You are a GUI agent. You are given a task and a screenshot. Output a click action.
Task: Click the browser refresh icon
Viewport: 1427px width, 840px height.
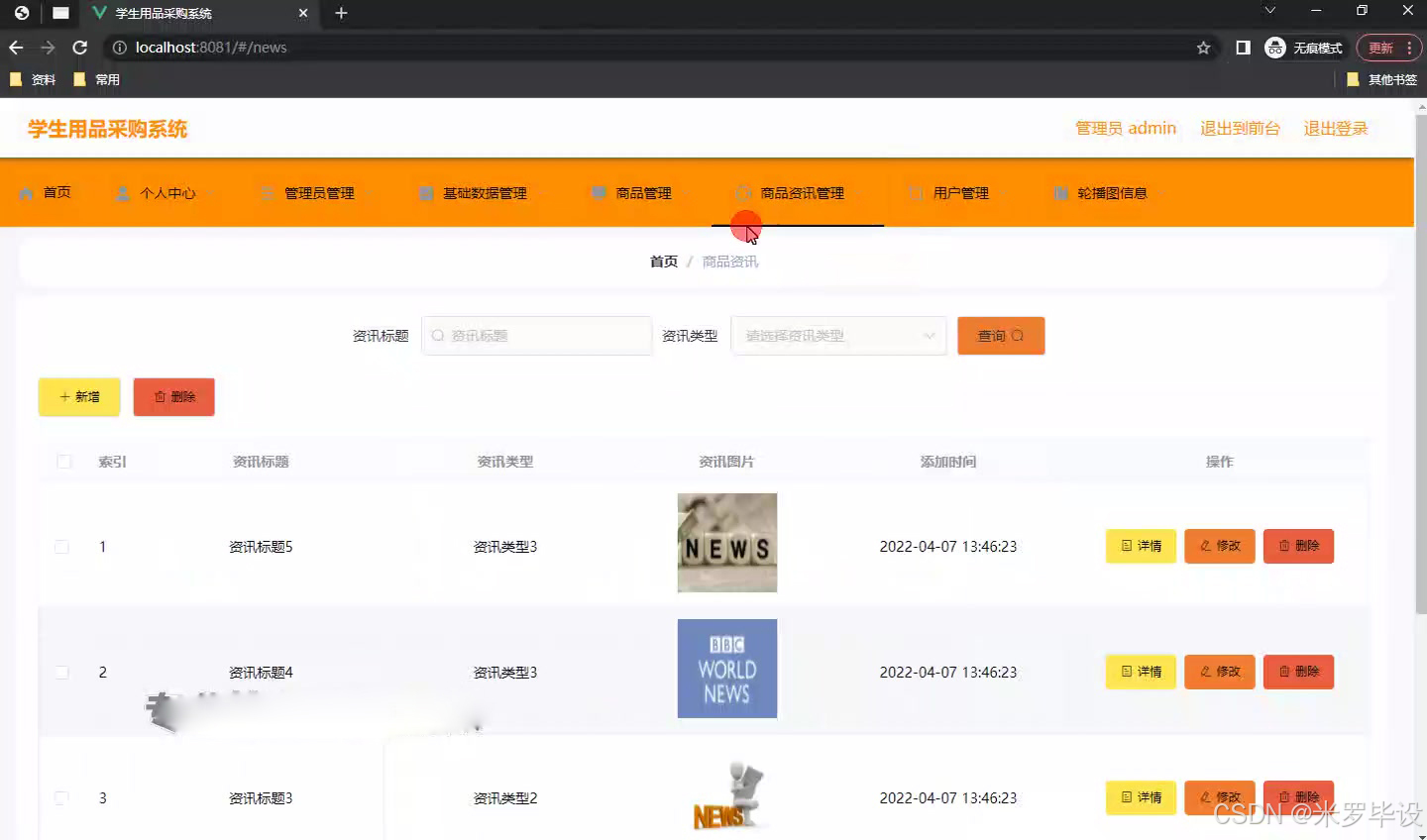point(79,47)
